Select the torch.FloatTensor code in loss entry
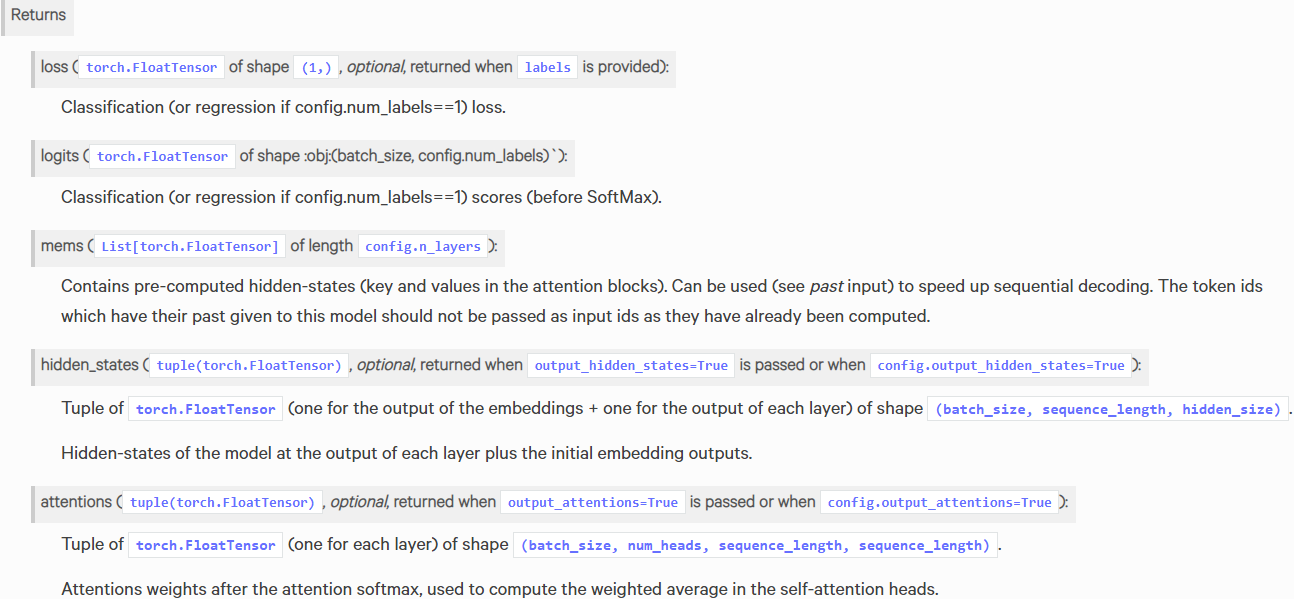The image size is (1294, 599). click(152, 67)
